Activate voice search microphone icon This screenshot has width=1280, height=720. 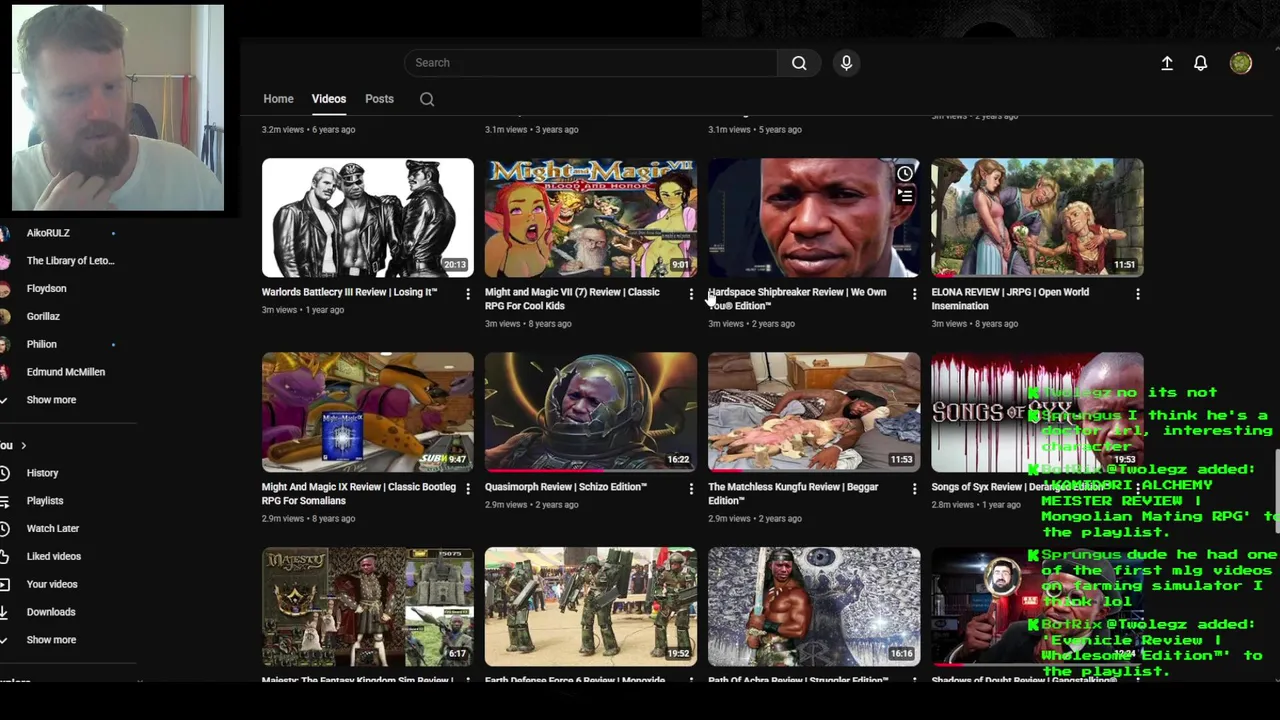[846, 63]
